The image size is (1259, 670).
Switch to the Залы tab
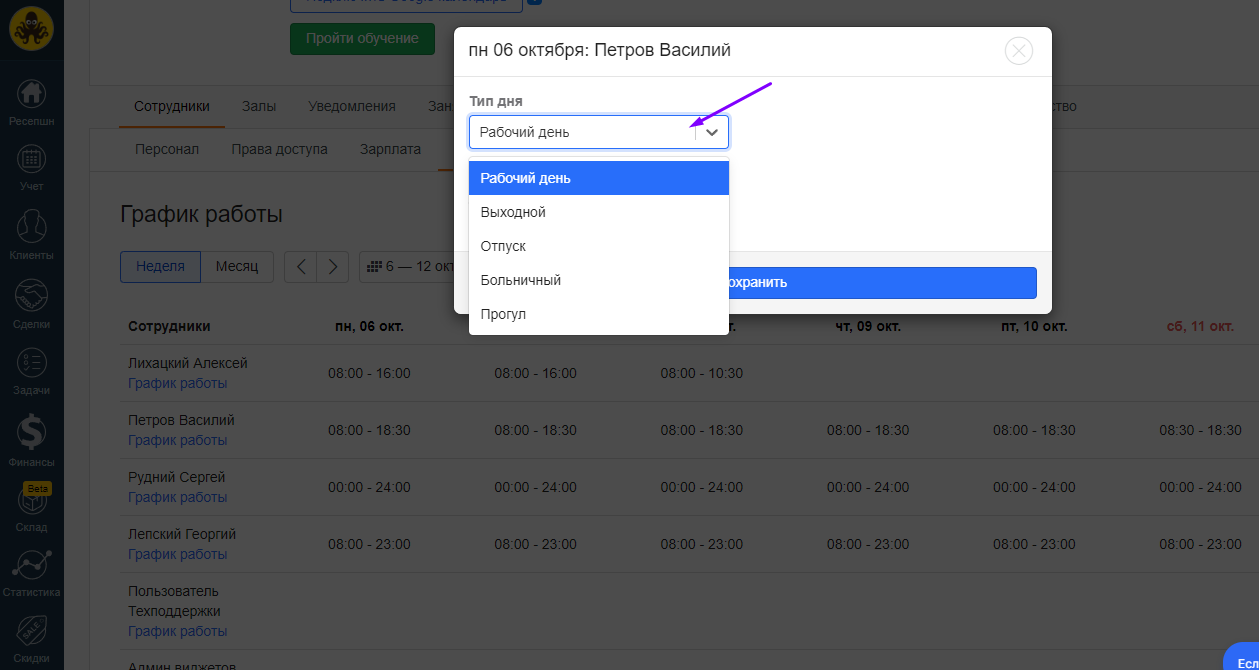point(259,107)
